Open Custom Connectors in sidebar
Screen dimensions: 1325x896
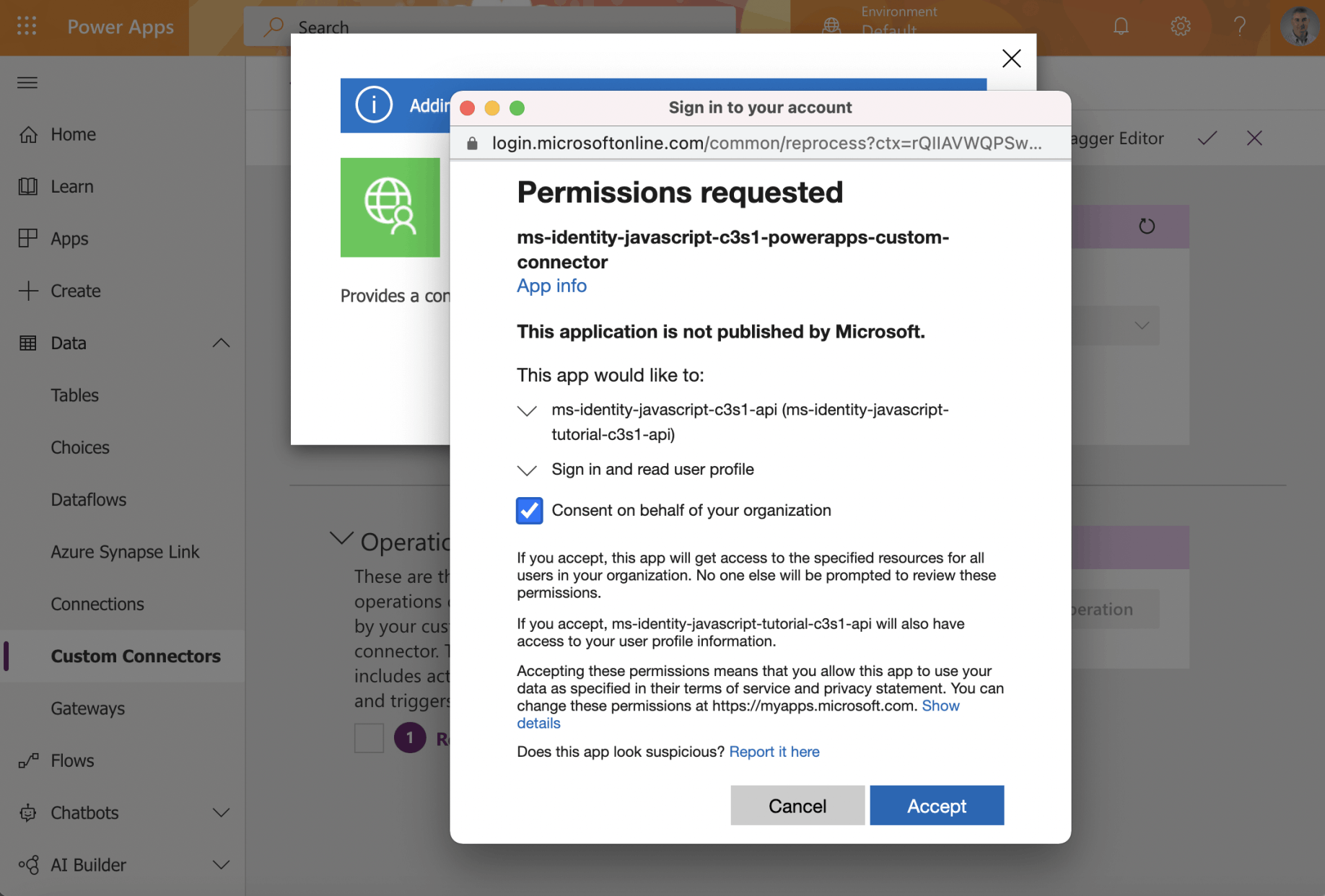click(136, 656)
